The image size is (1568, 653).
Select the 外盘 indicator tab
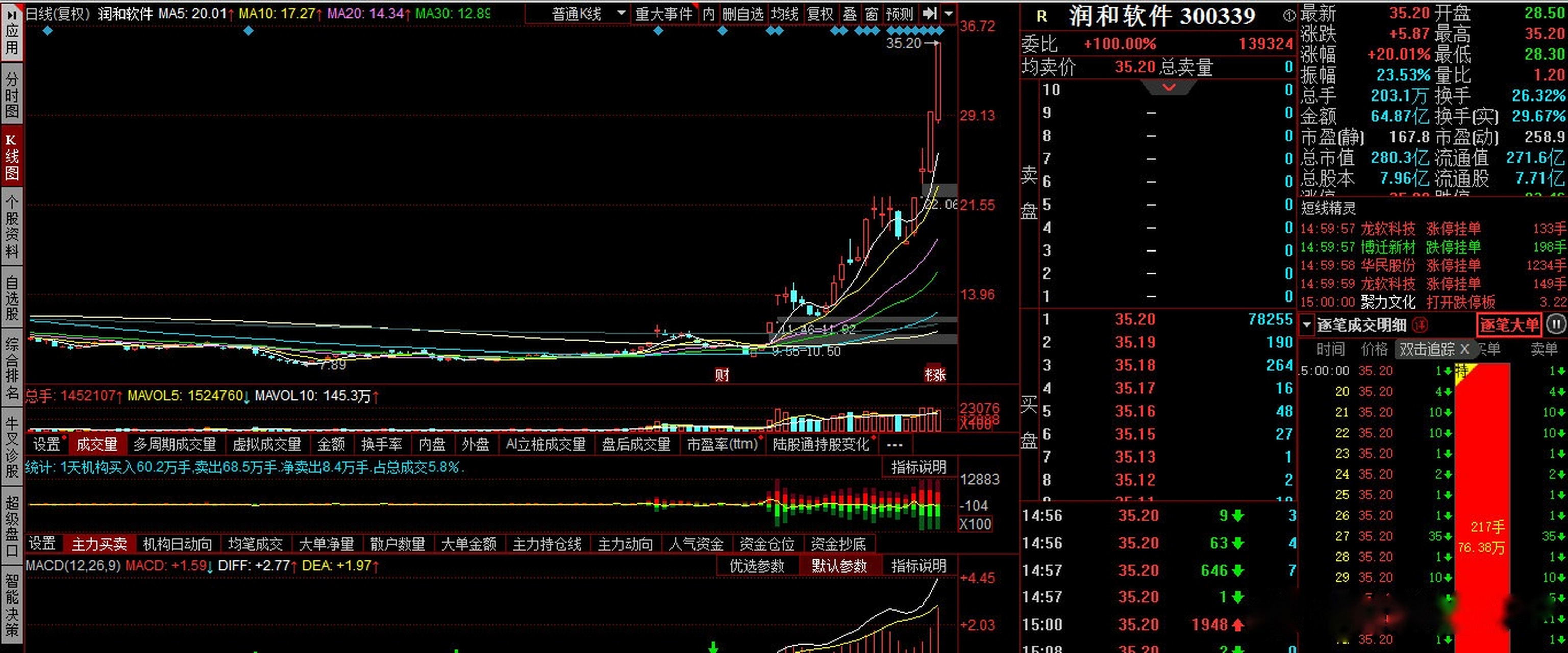[476, 444]
